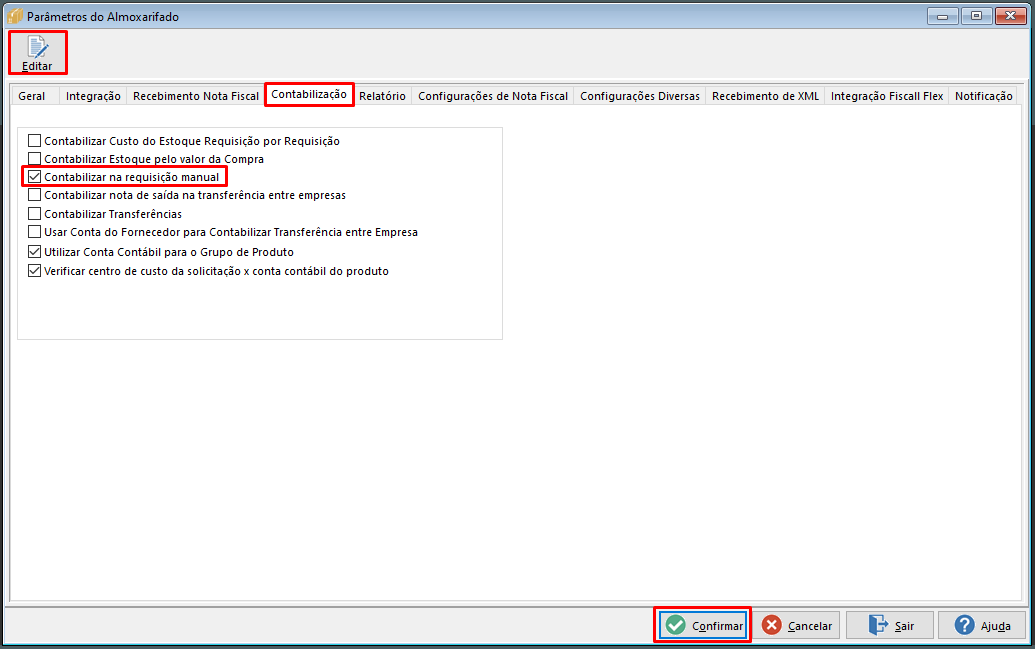Toggle Verificar centro de custo da solicitação
This screenshot has width=1035, height=649.
pyautogui.click(x=34, y=271)
